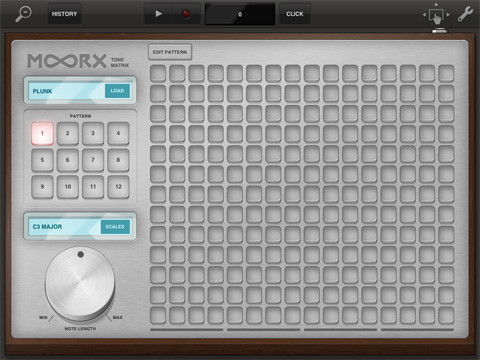Select pattern 1
Screen dimensions: 480x360
[42, 133]
